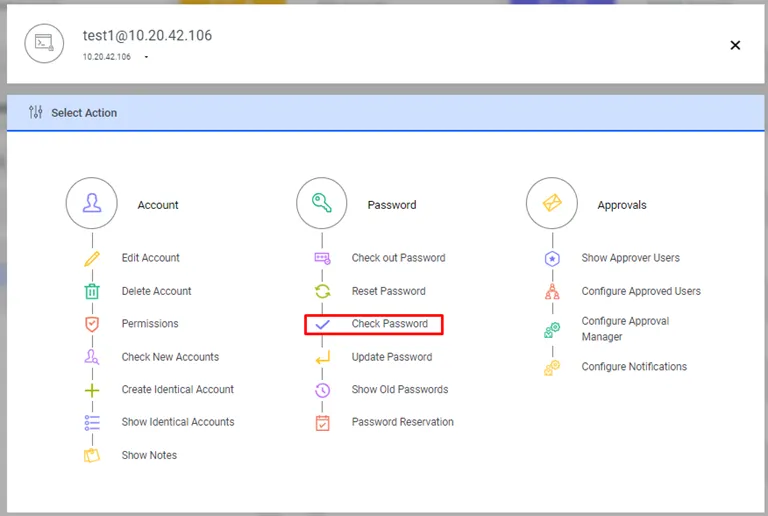Click the Approvals category envelope icon

click(x=552, y=203)
